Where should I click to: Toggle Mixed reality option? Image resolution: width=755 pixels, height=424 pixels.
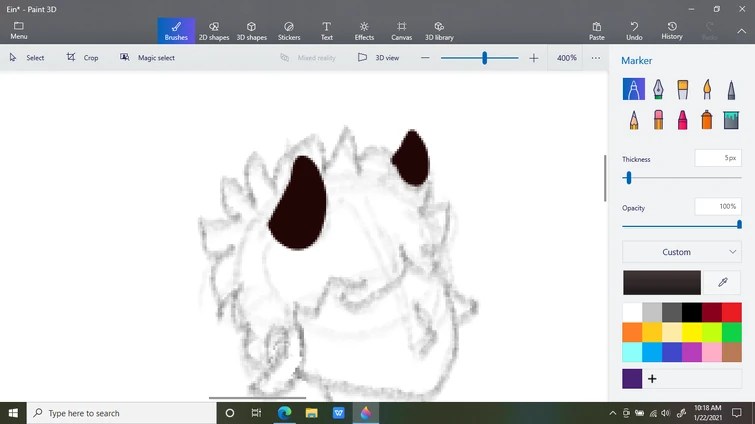(308, 58)
